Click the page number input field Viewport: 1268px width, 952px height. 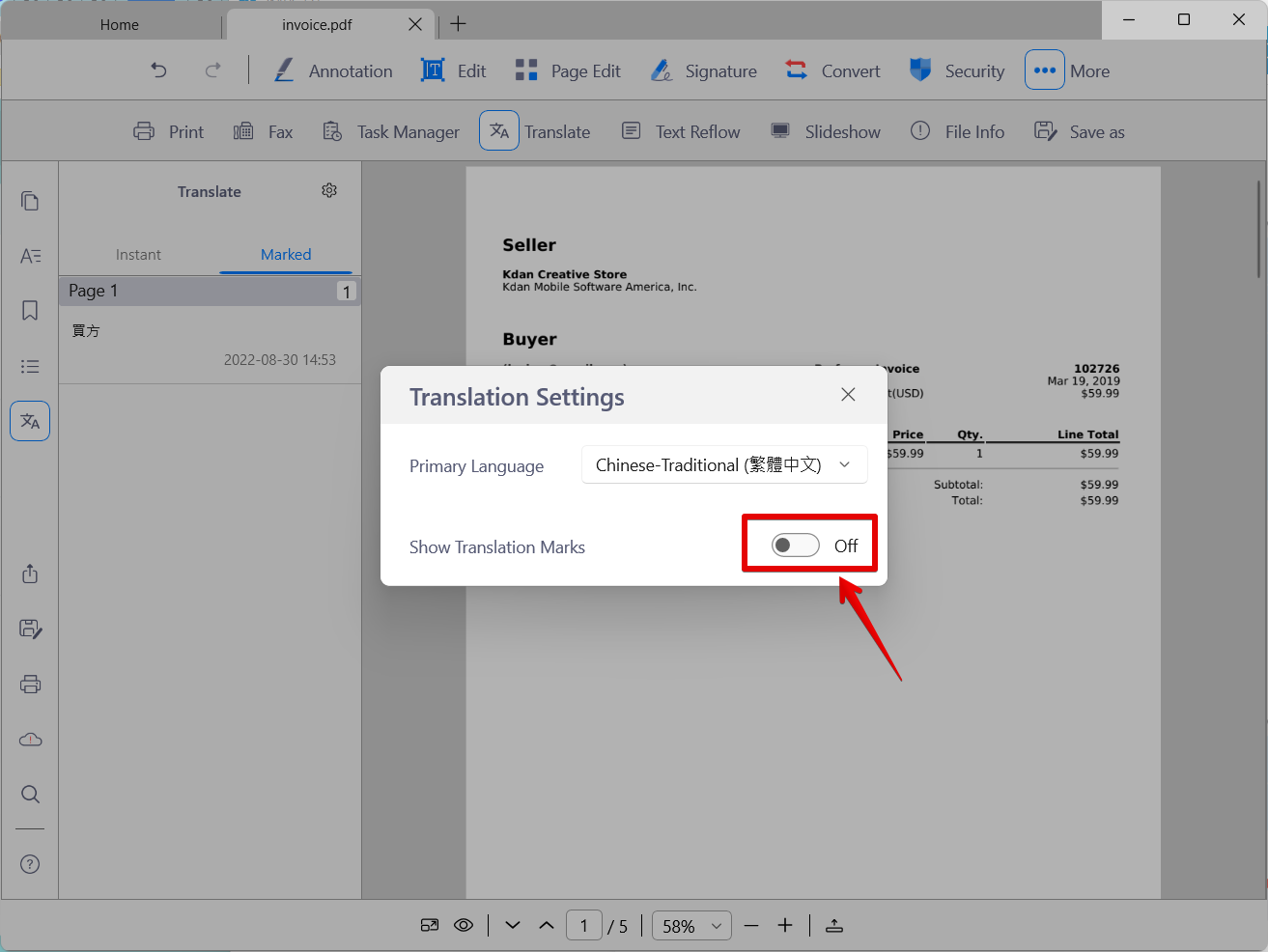tap(584, 926)
